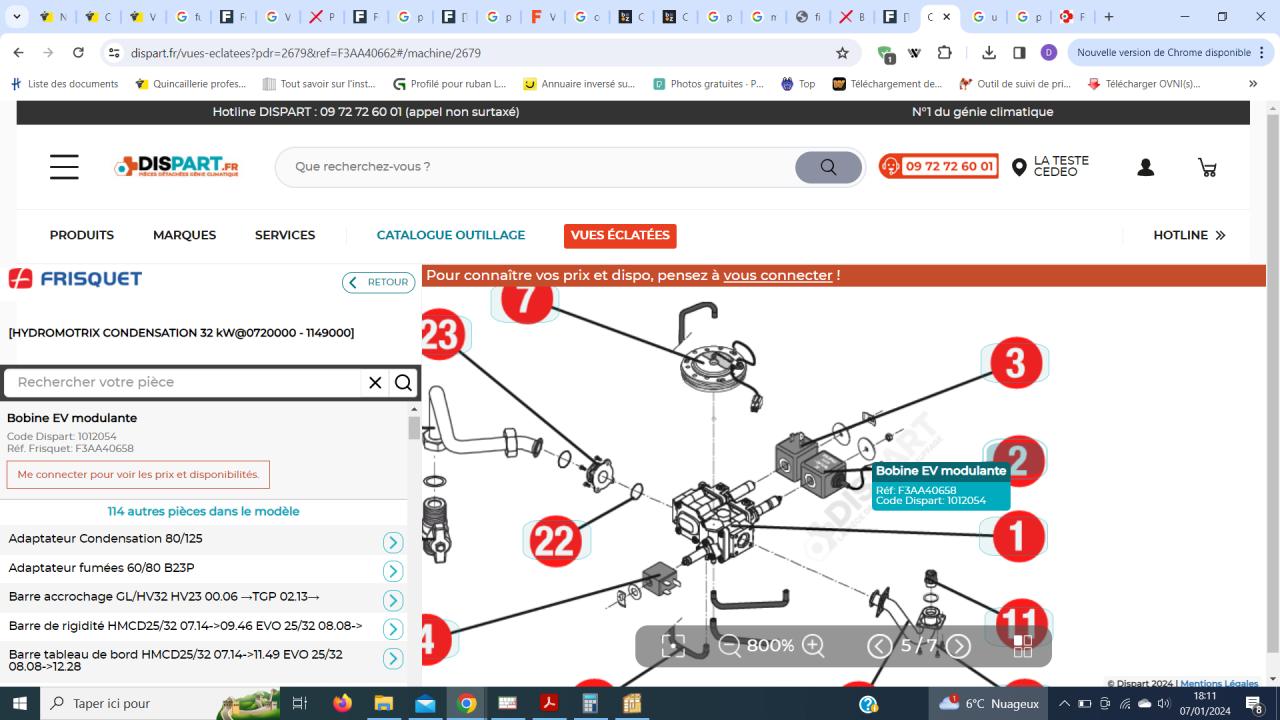Go back to the previous page
Viewport: 1280px width, 720px height.
point(19,53)
